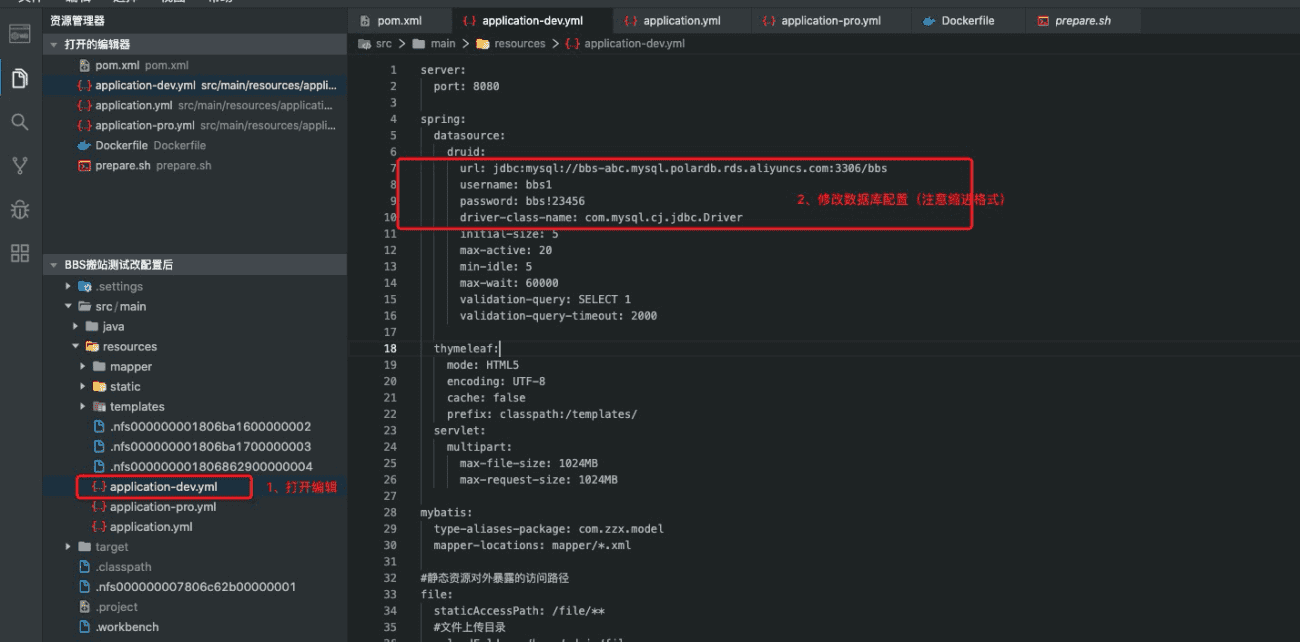Image resolution: width=1300 pixels, height=642 pixels.
Task: Place cursor on 'mapper-locations: mapper/*.xml' line
Action: (x=532, y=545)
